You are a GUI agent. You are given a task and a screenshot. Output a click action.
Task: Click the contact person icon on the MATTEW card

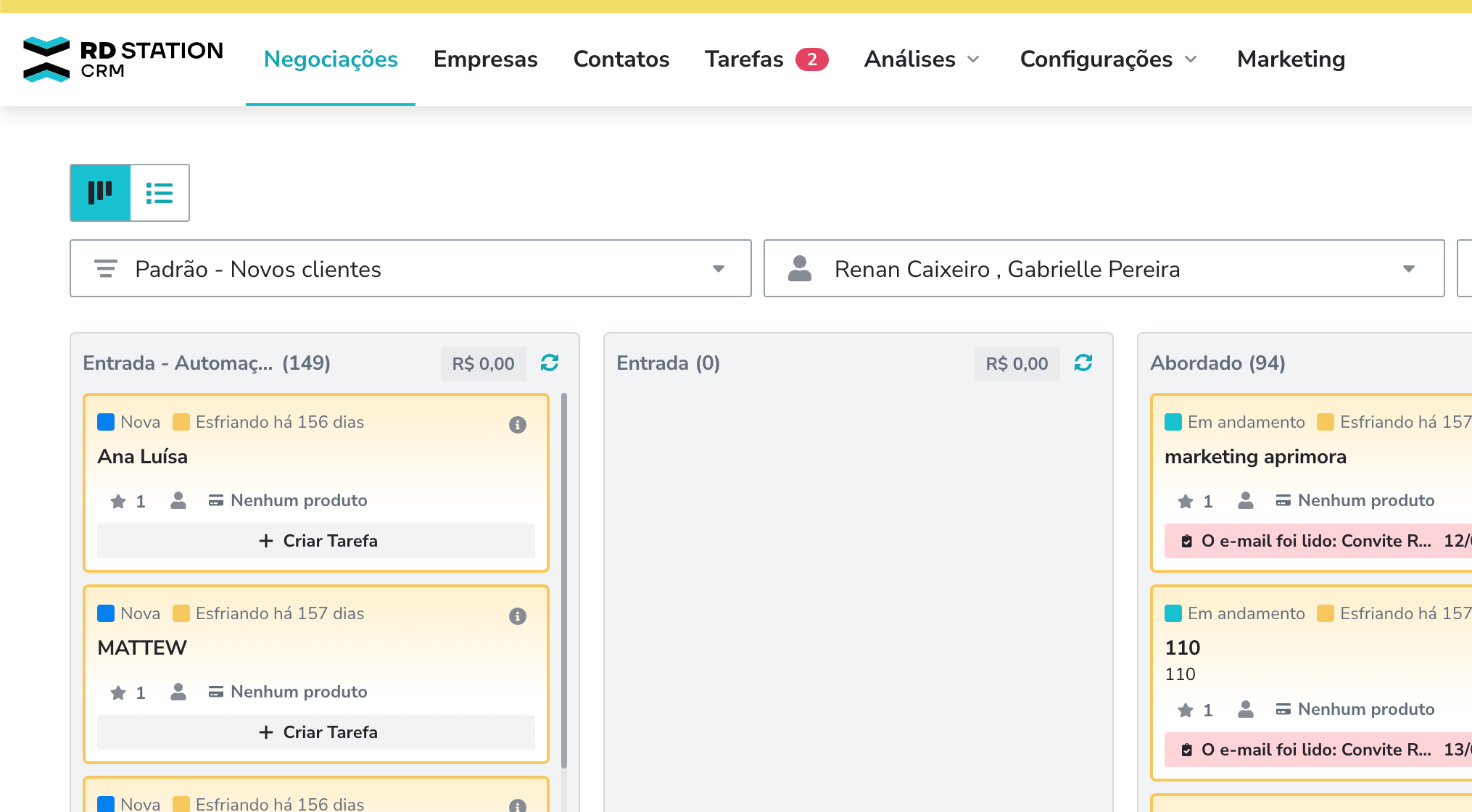(178, 692)
